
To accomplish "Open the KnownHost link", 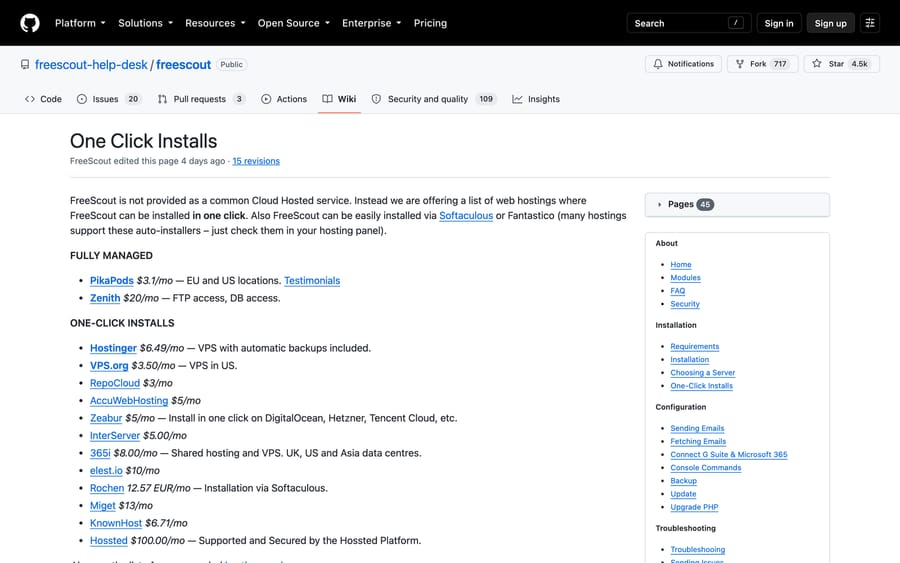I will coord(116,523).
